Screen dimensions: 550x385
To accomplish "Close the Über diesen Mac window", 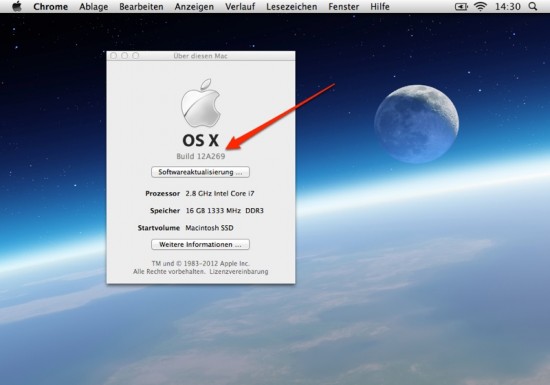I will coord(114,56).
